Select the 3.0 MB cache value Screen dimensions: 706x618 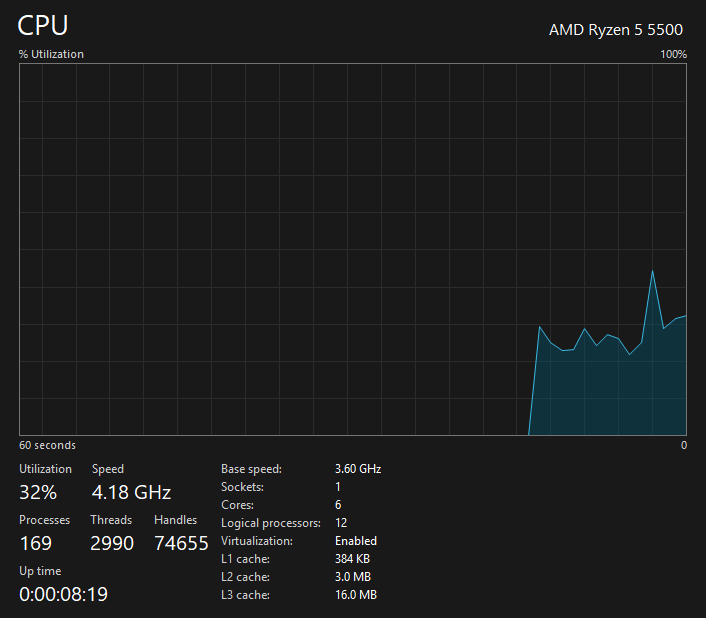353,577
